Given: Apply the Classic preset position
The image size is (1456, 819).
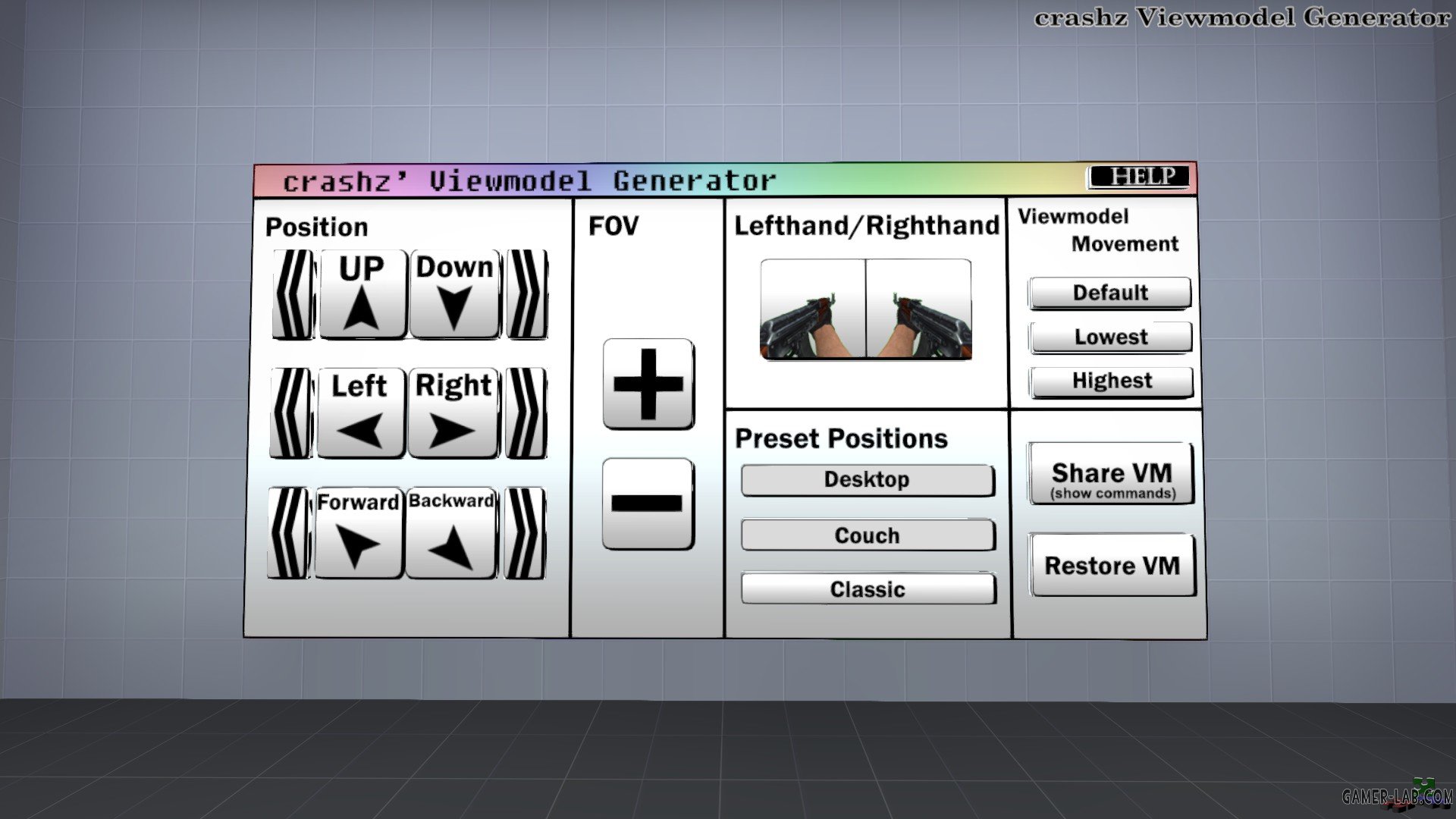Looking at the screenshot, I should click(868, 589).
